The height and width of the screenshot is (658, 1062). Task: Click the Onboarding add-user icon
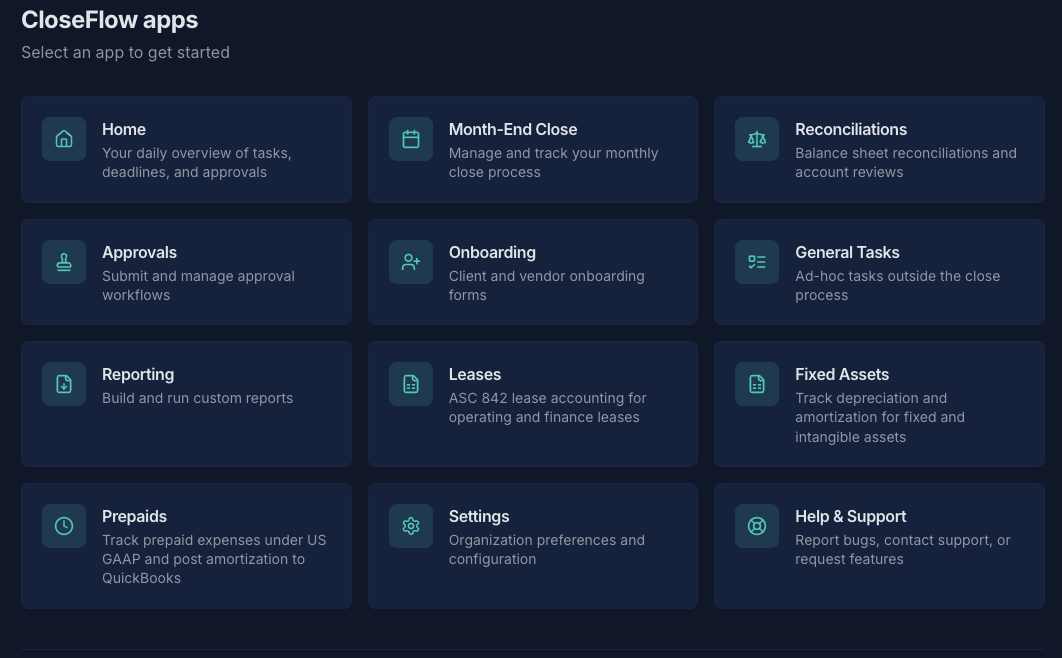click(410, 262)
